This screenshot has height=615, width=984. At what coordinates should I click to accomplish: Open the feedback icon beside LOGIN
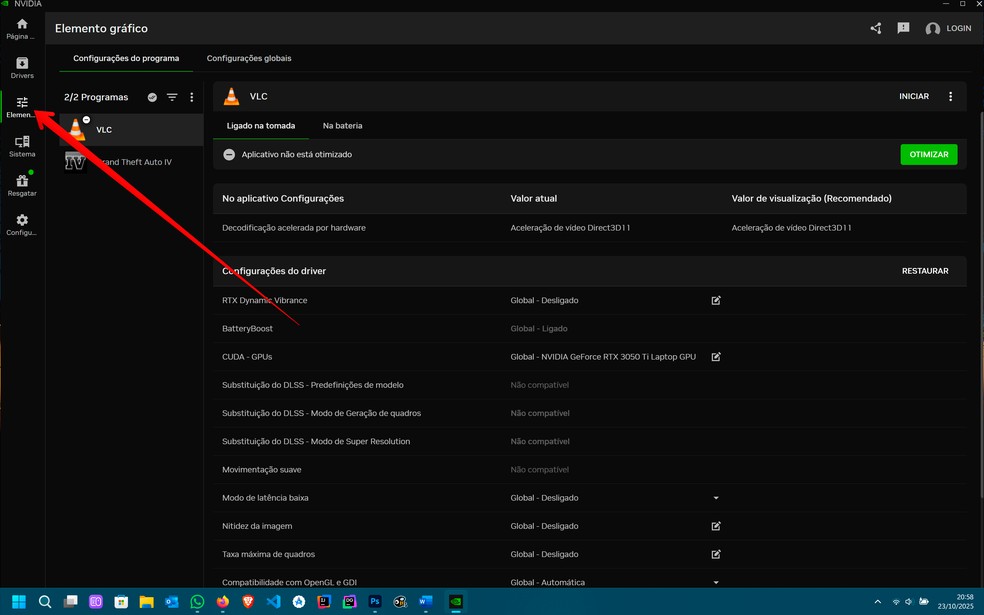tap(903, 29)
